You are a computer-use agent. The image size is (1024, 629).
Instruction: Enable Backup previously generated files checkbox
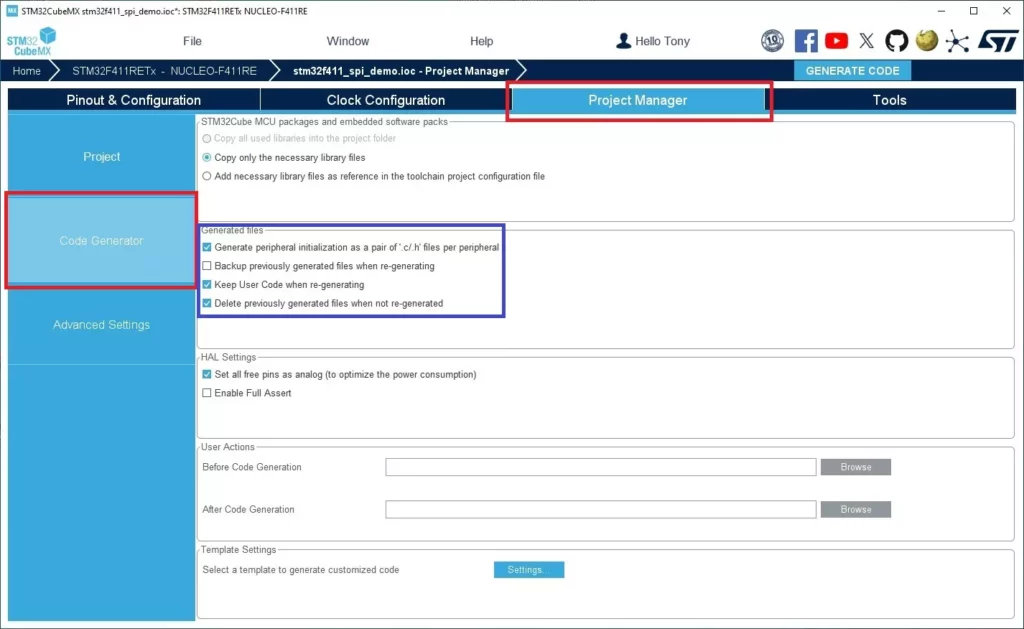pos(207,267)
